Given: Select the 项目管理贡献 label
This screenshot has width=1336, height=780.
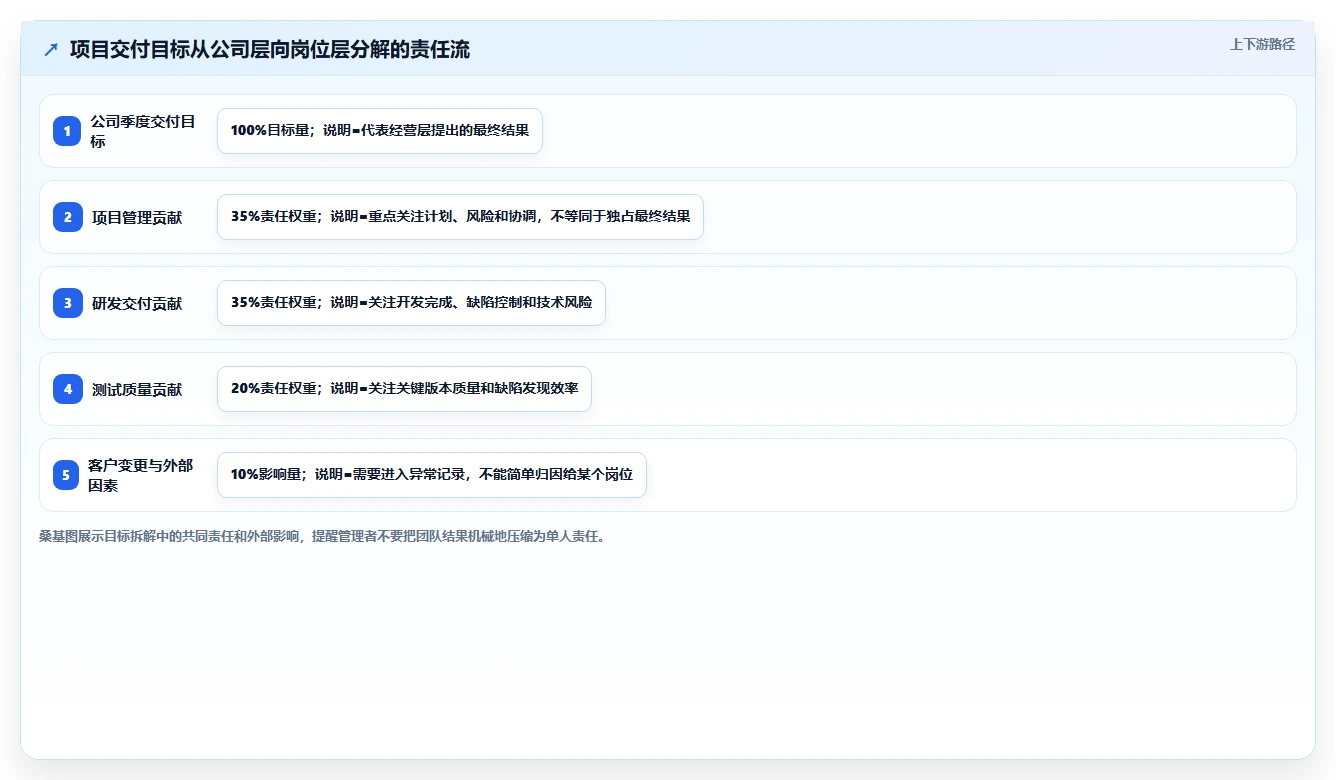Looking at the screenshot, I should [137, 217].
